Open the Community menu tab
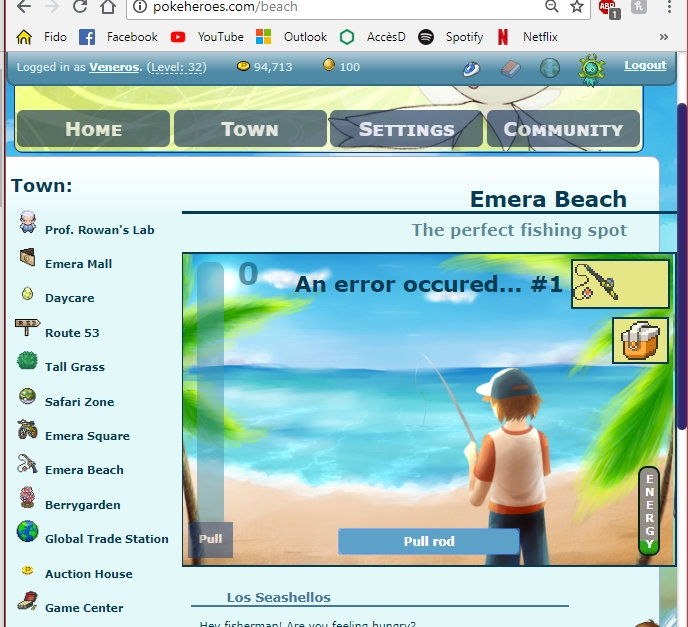 (x=563, y=129)
